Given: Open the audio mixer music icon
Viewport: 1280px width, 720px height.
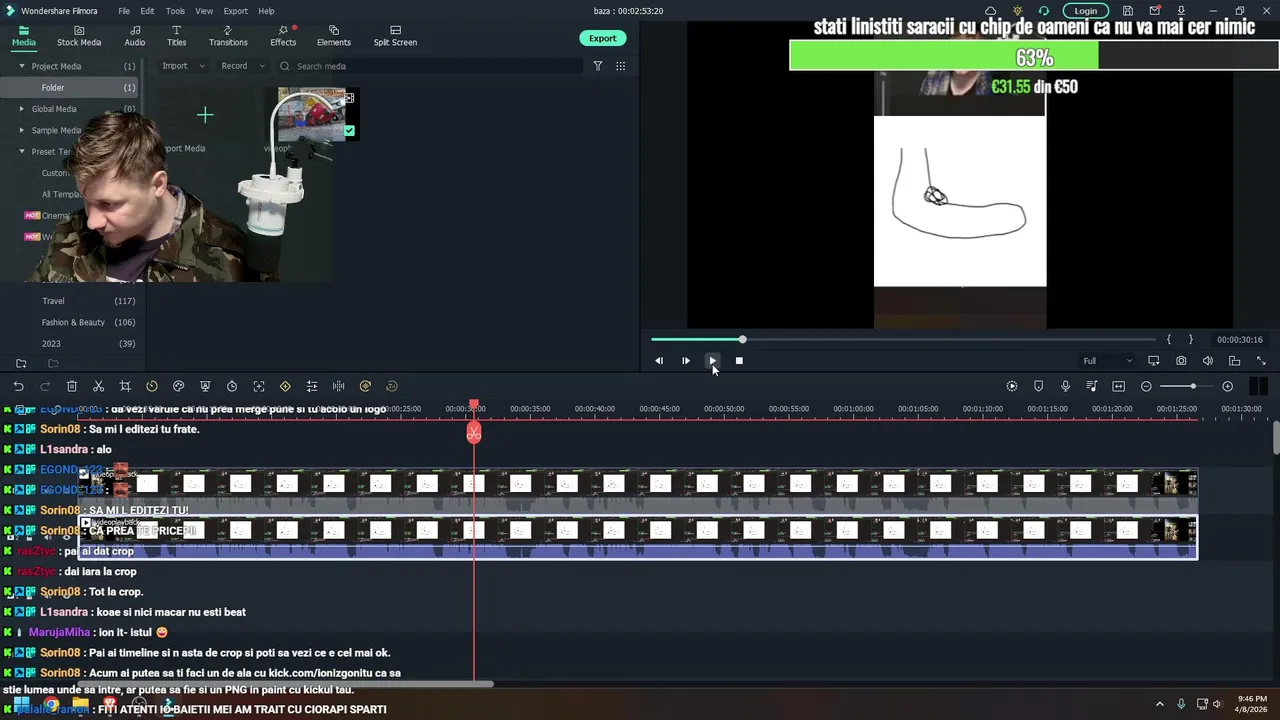Looking at the screenshot, I should [1092, 386].
